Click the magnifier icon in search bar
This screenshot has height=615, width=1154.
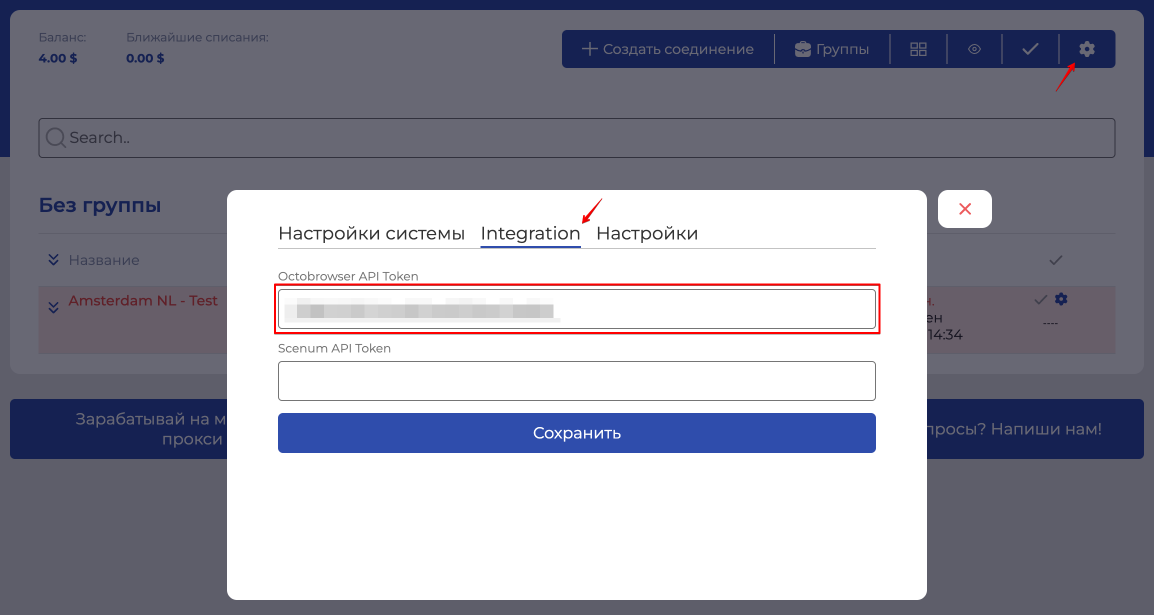55,138
